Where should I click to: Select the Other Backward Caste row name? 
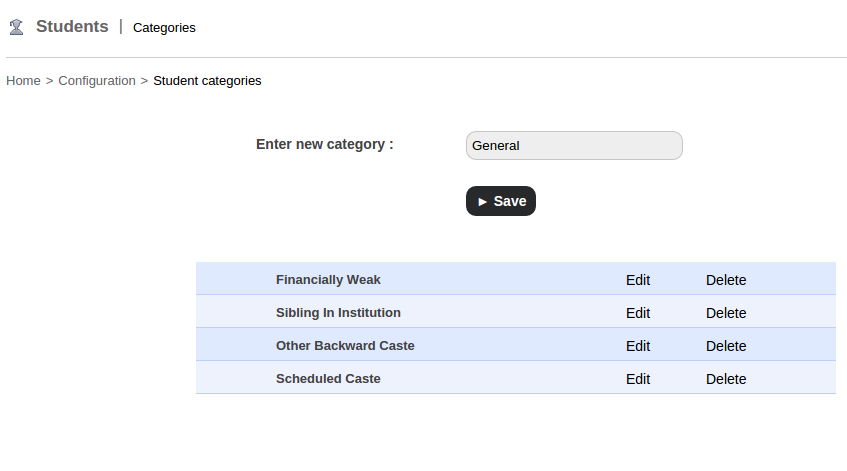point(345,346)
